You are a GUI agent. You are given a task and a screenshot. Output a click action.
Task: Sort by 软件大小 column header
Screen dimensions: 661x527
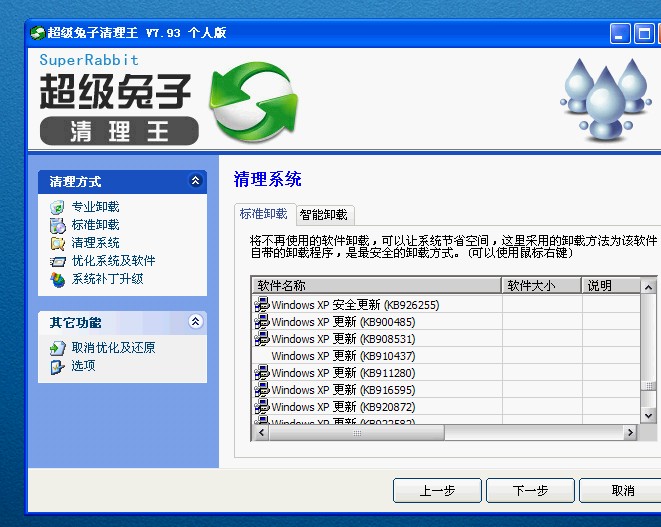pos(541,285)
